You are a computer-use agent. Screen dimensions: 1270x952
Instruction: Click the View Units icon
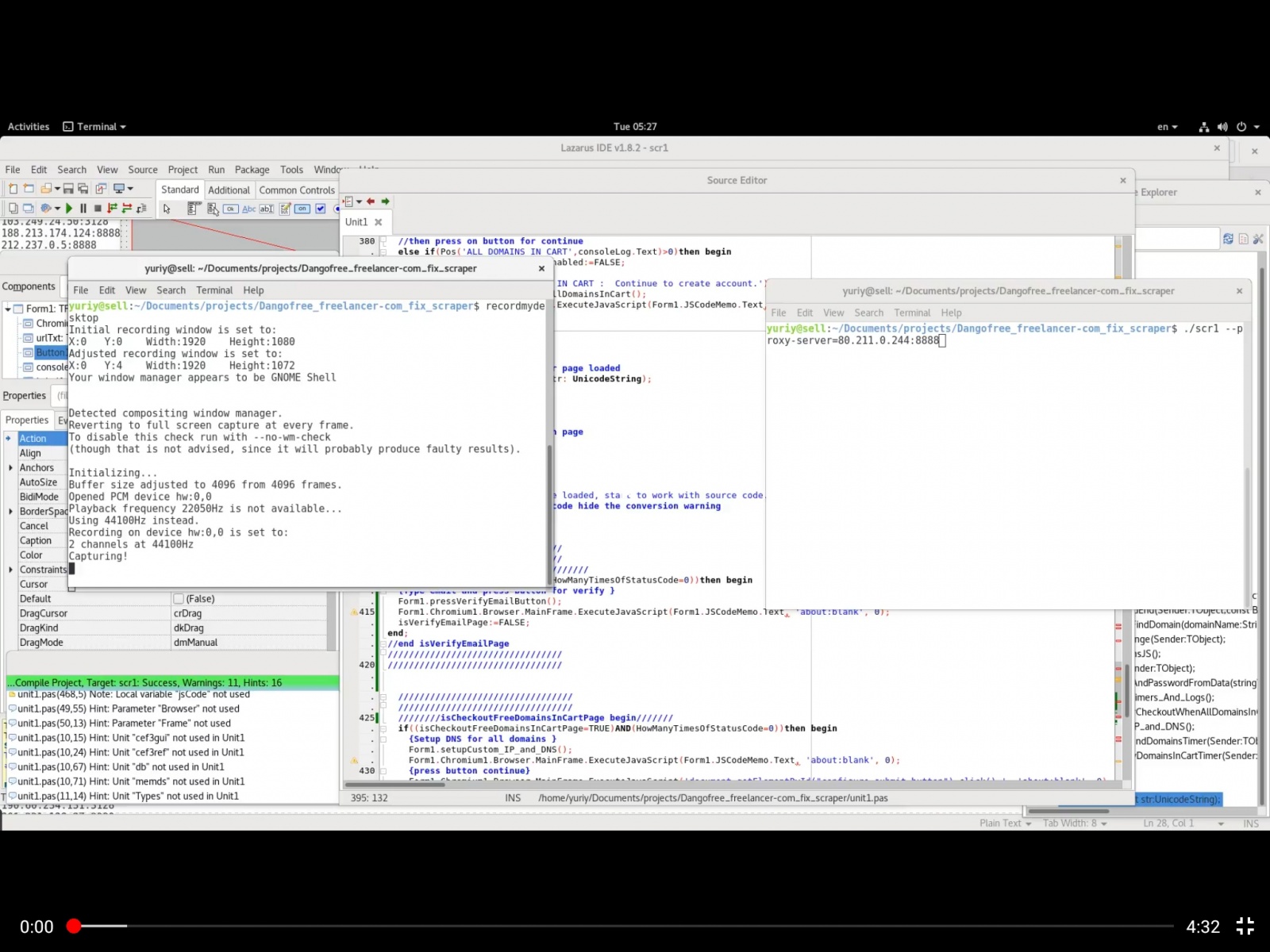click(13, 209)
